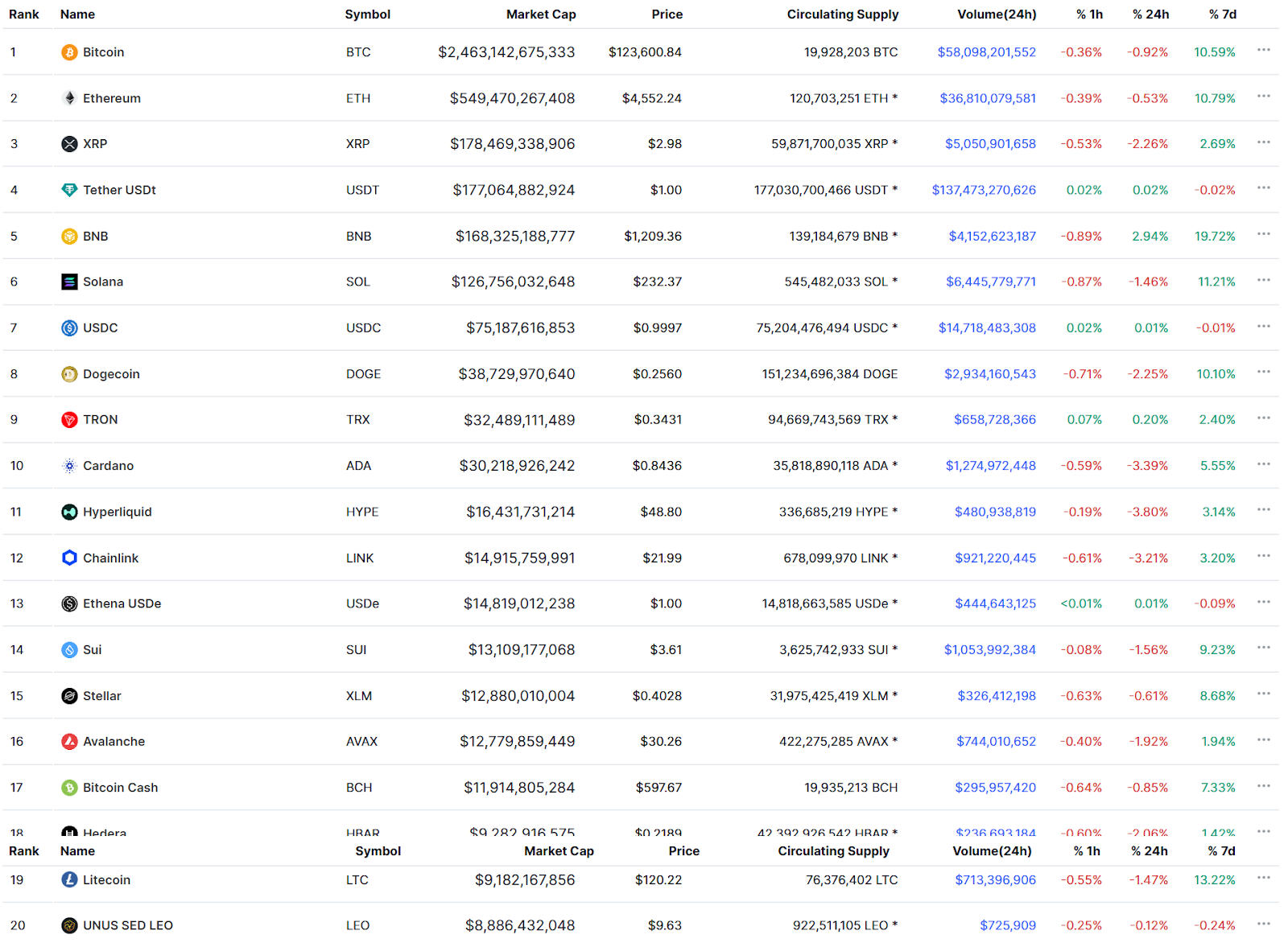Click the Avalanche red logo icon
Viewport: 1288px width, 947px height.
69,741
